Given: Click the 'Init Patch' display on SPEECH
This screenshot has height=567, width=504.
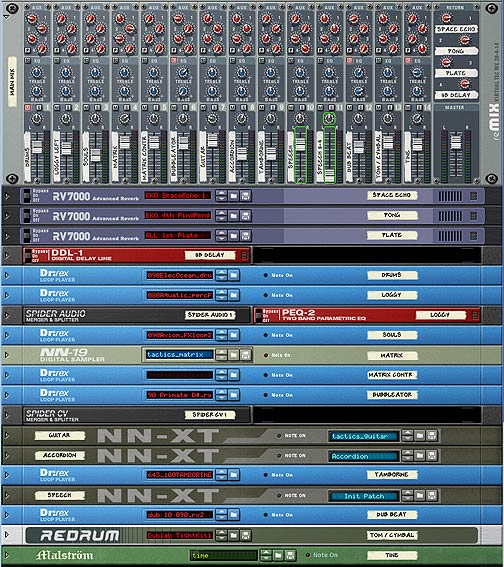Looking at the screenshot, I should tap(364, 496).
